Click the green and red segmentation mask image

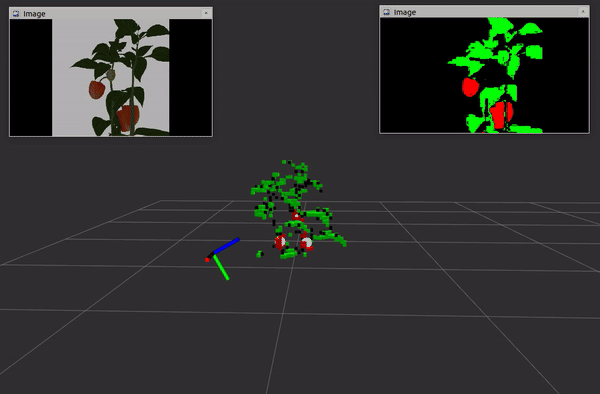(x=484, y=75)
